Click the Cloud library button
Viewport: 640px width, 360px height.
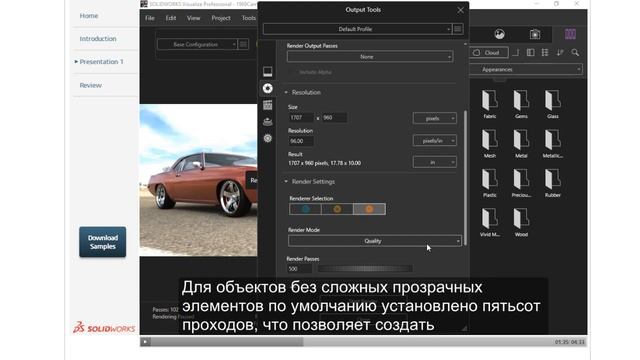coord(488,53)
